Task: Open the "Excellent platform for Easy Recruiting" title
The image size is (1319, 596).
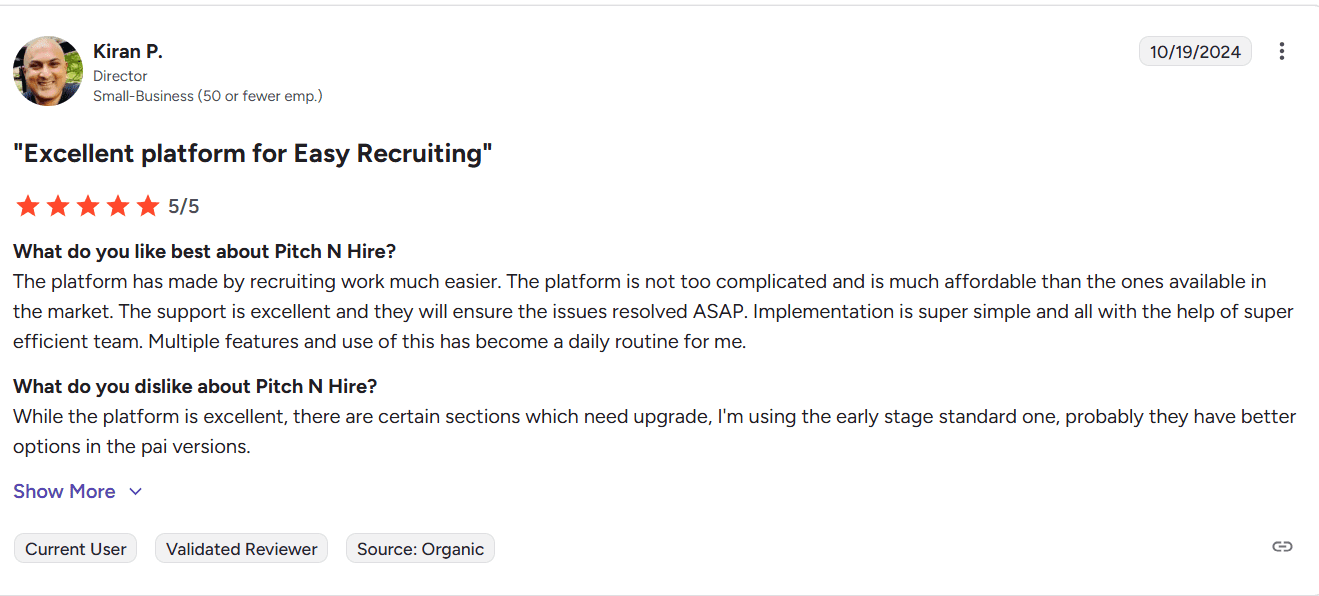Action: pyautogui.click(x=253, y=153)
